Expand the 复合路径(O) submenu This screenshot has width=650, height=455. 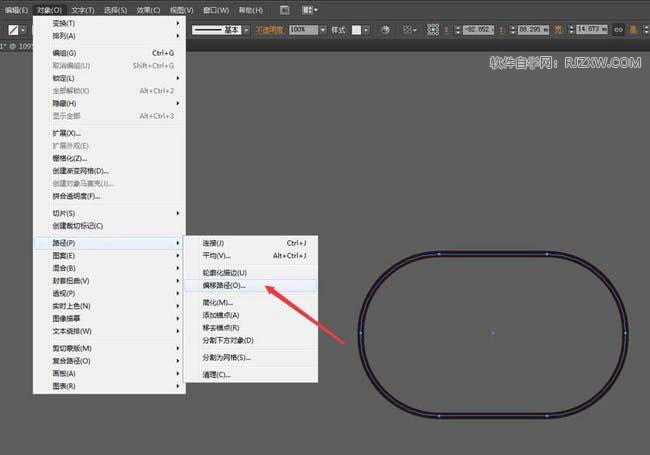109,361
